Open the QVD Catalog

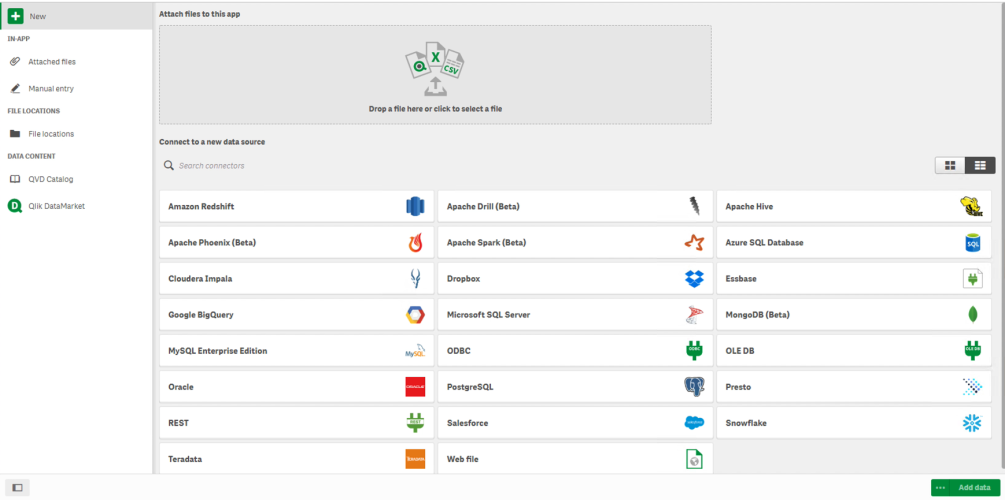pyautogui.click(x=50, y=179)
